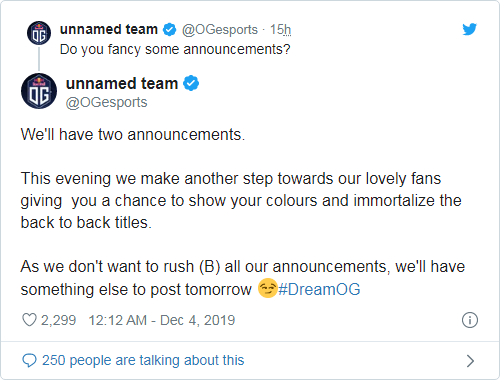Open the small OG avatar in parent tweet
The width and height of the screenshot is (500, 380).
[x=39, y=33]
